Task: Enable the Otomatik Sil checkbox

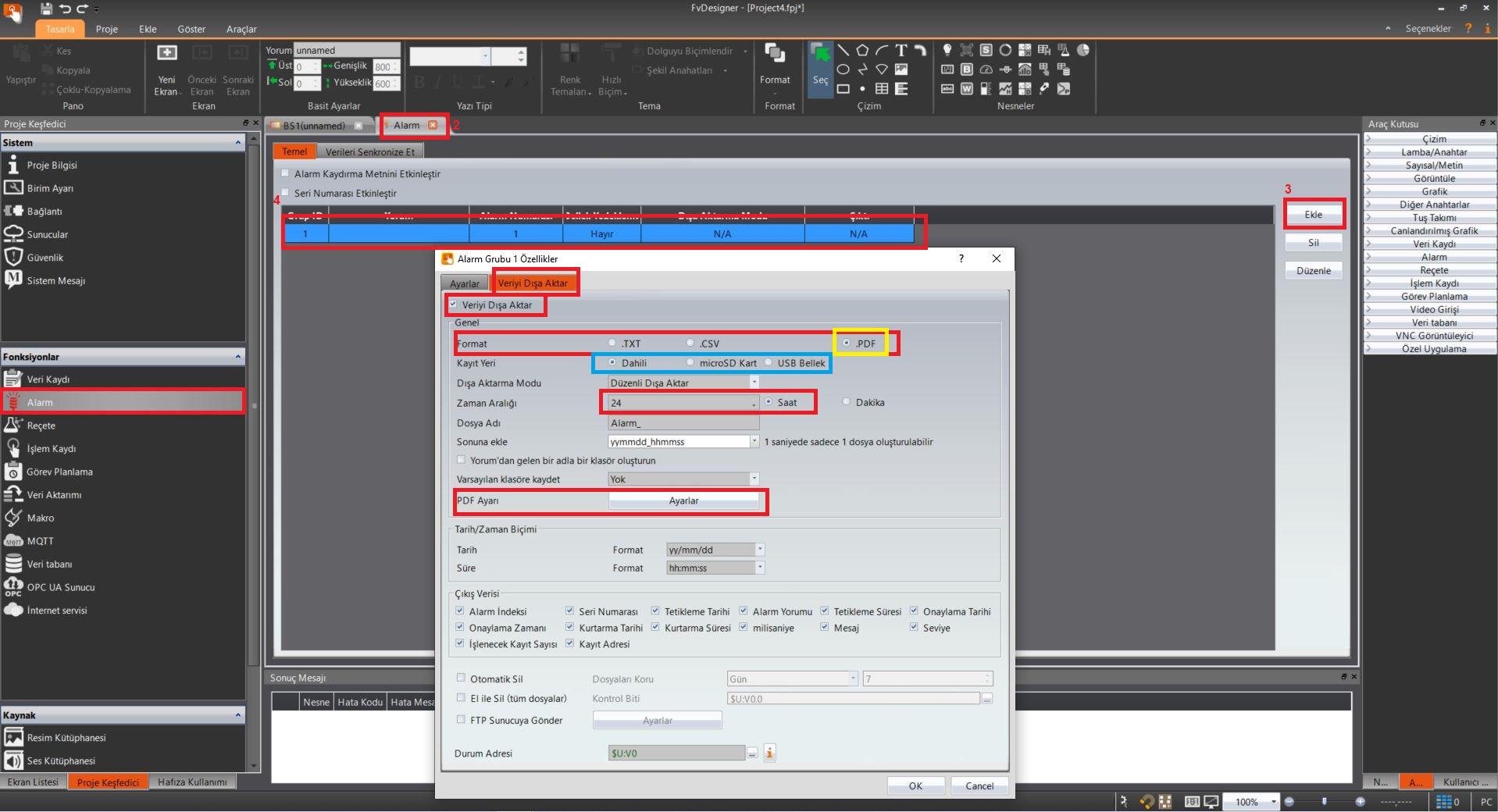Action: pyautogui.click(x=461, y=678)
